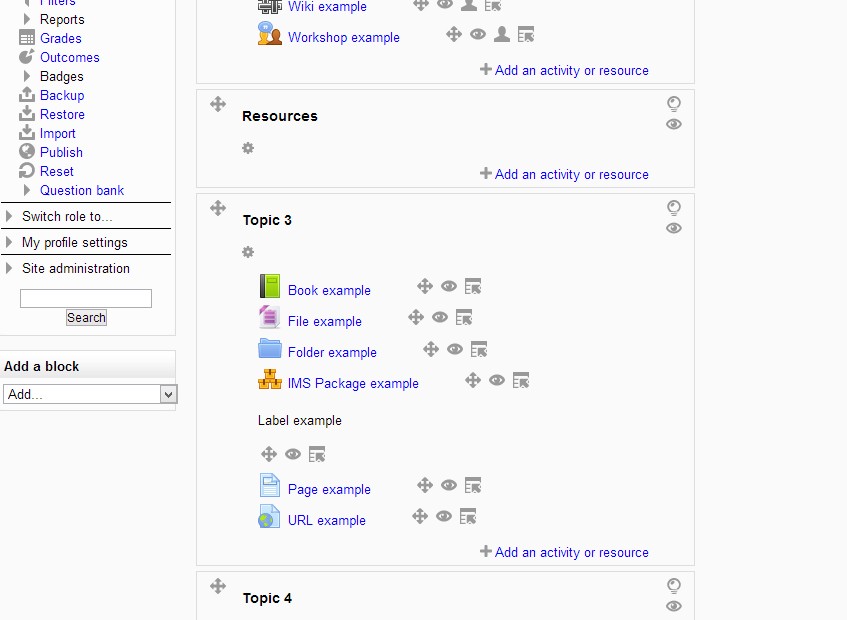Click the move icon for Book example

(425, 286)
